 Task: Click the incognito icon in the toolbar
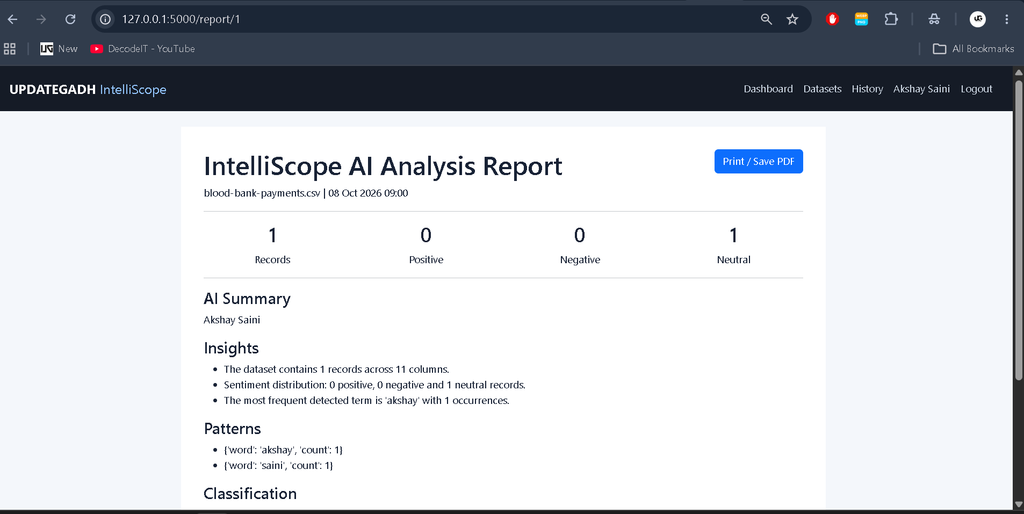coord(934,20)
